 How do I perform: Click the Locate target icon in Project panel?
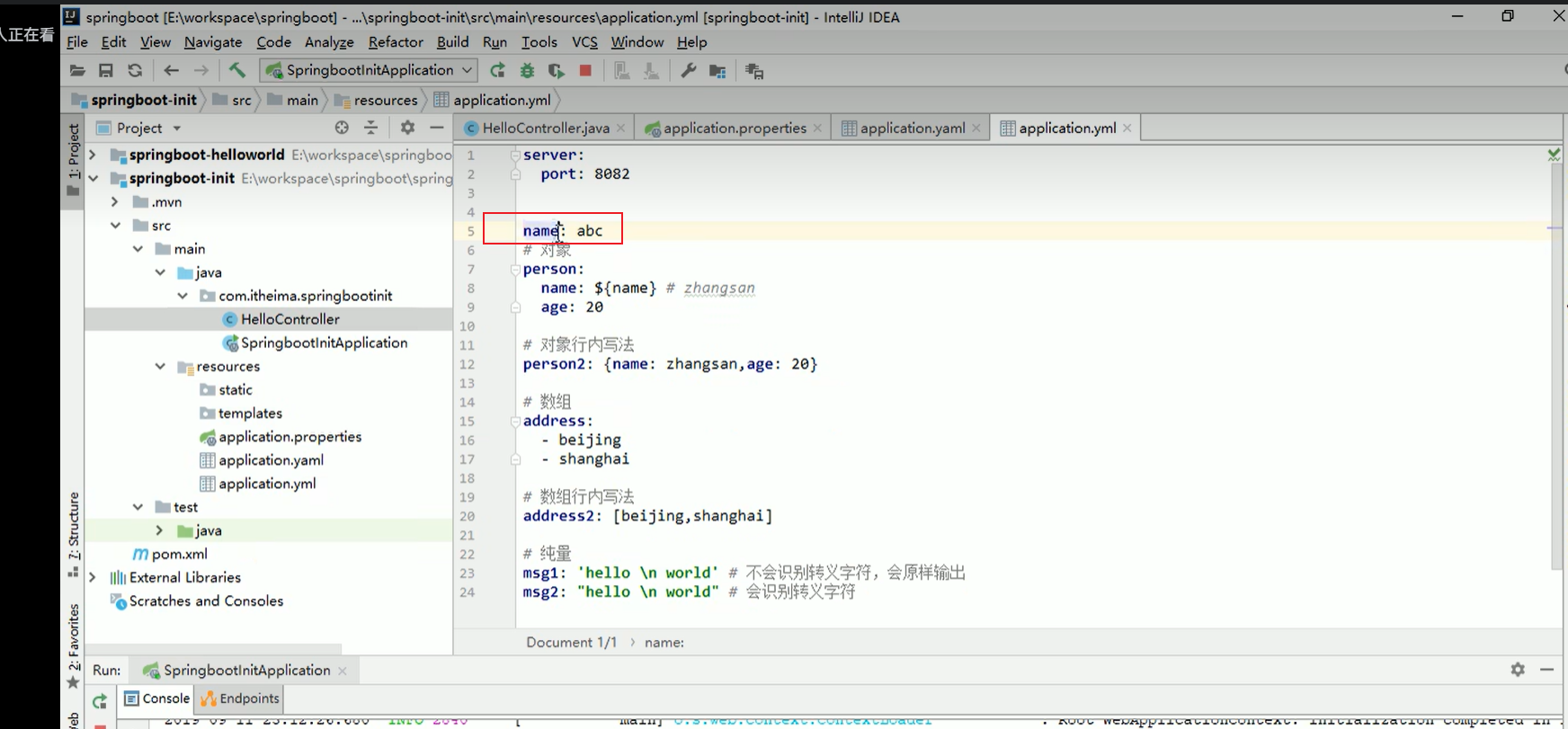click(342, 128)
